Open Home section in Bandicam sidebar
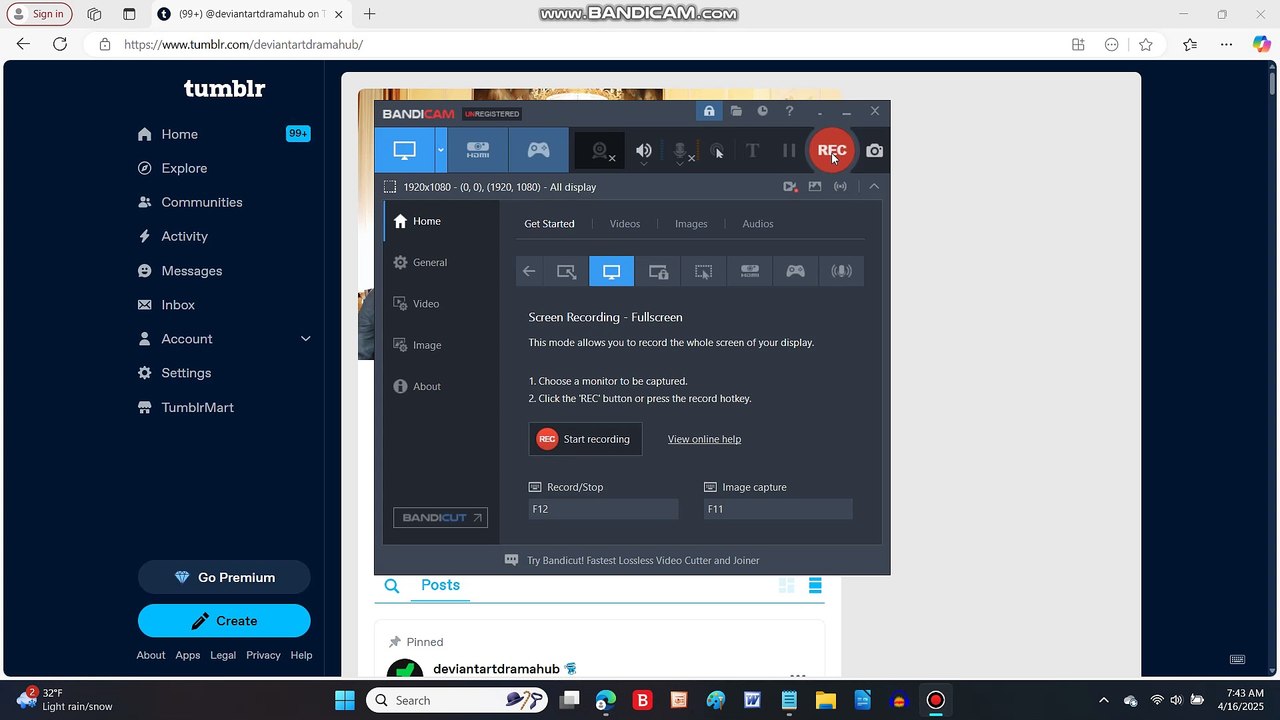This screenshot has width=1280, height=720. (441, 221)
